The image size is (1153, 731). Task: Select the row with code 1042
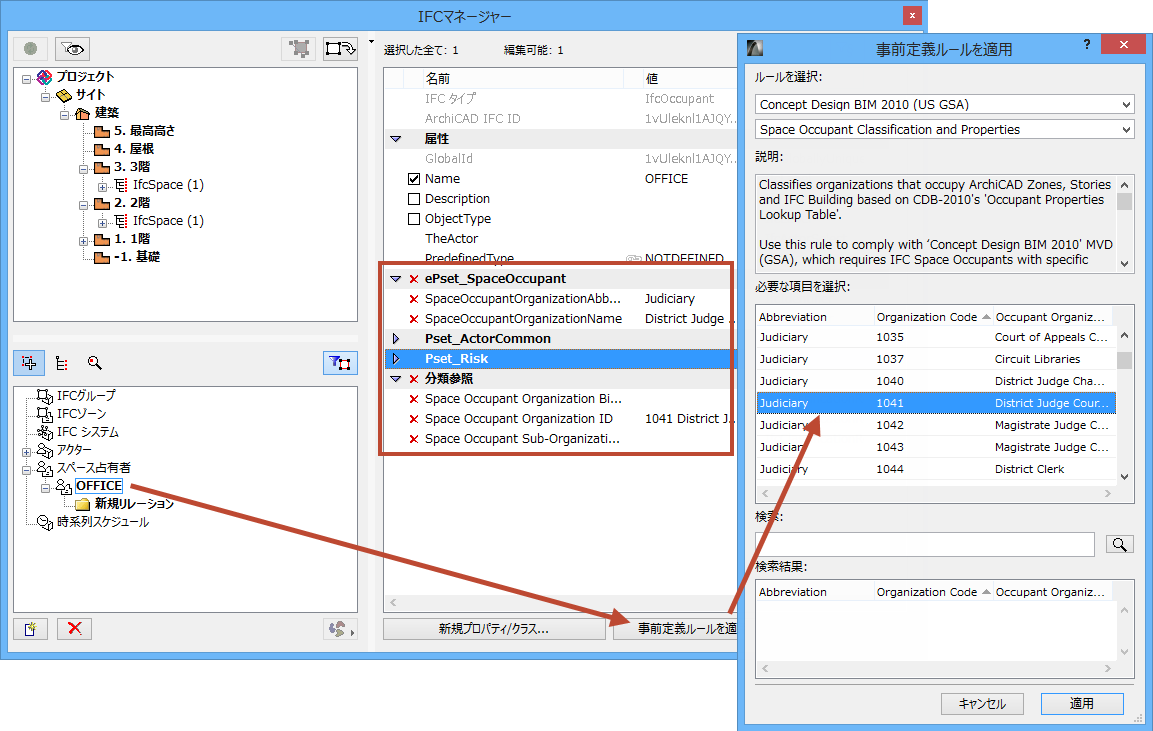(x=936, y=425)
